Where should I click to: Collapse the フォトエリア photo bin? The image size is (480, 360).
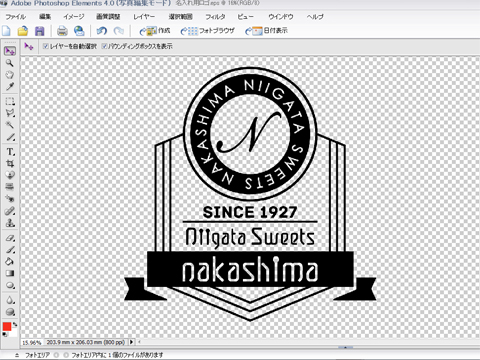click(x=17, y=355)
